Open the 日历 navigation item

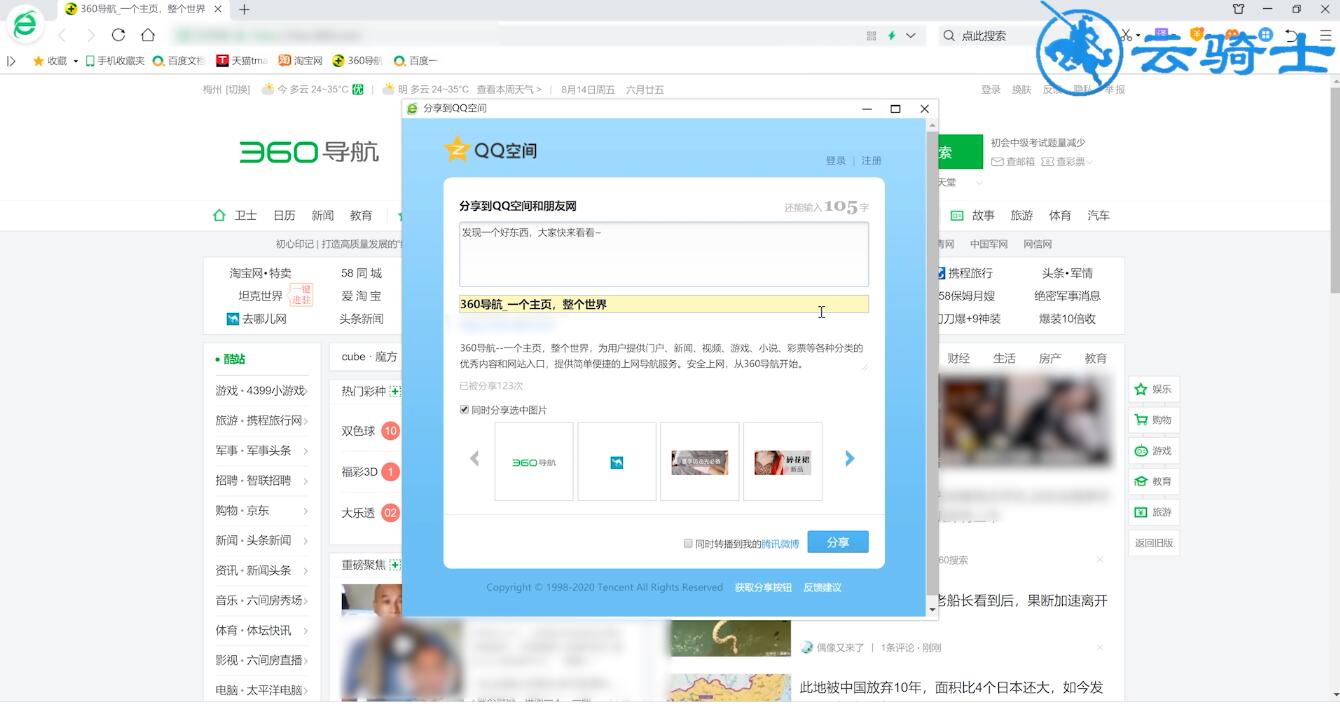284,215
